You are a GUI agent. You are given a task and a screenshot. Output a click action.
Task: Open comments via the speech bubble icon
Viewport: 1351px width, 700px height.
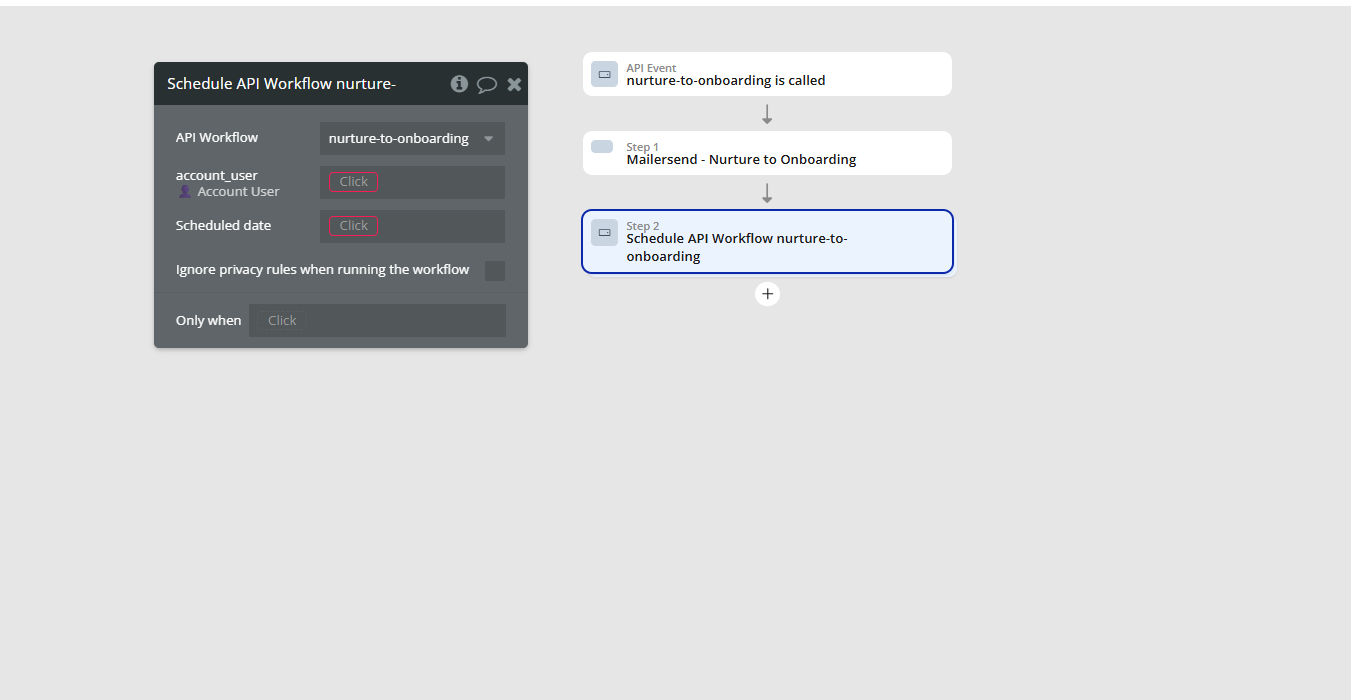(487, 84)
